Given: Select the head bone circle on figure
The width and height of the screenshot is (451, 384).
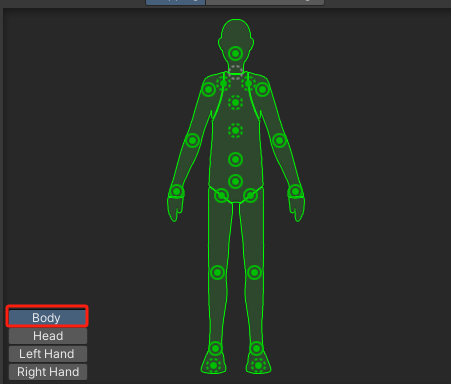Looking at the screenshot, I should click(x=236, y=53).
